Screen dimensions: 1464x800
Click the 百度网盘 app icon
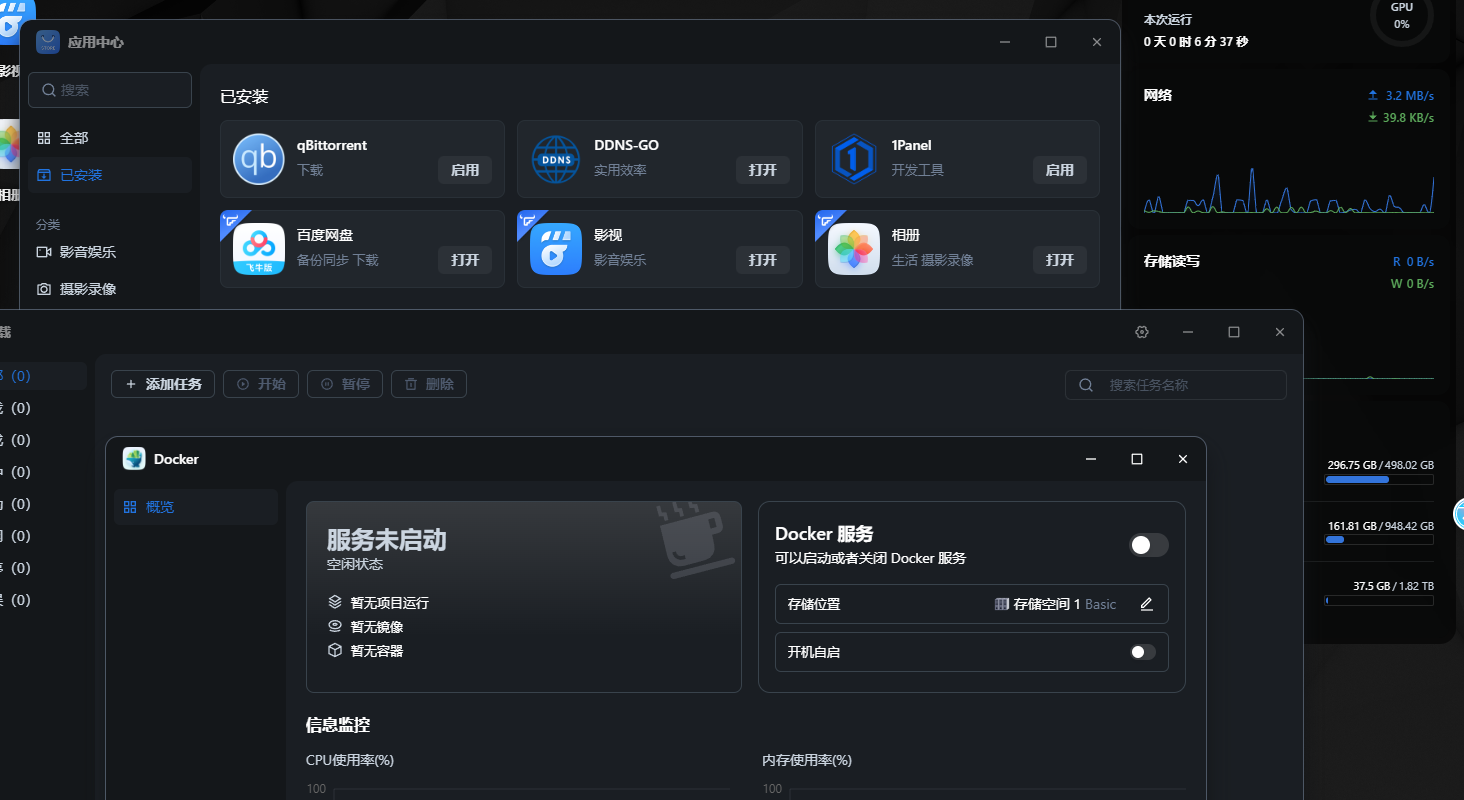coord(259,249)
